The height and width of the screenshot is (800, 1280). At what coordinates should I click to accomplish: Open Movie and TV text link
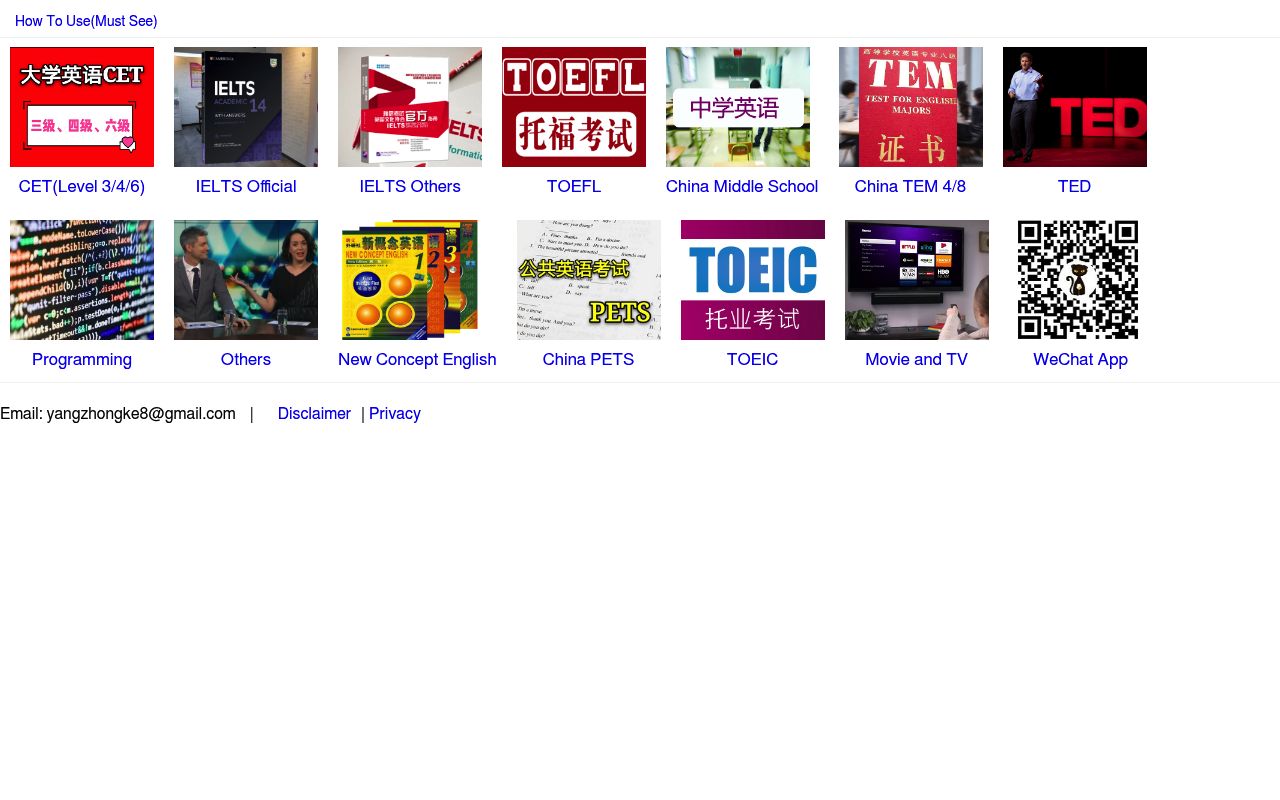pos(917,359)
